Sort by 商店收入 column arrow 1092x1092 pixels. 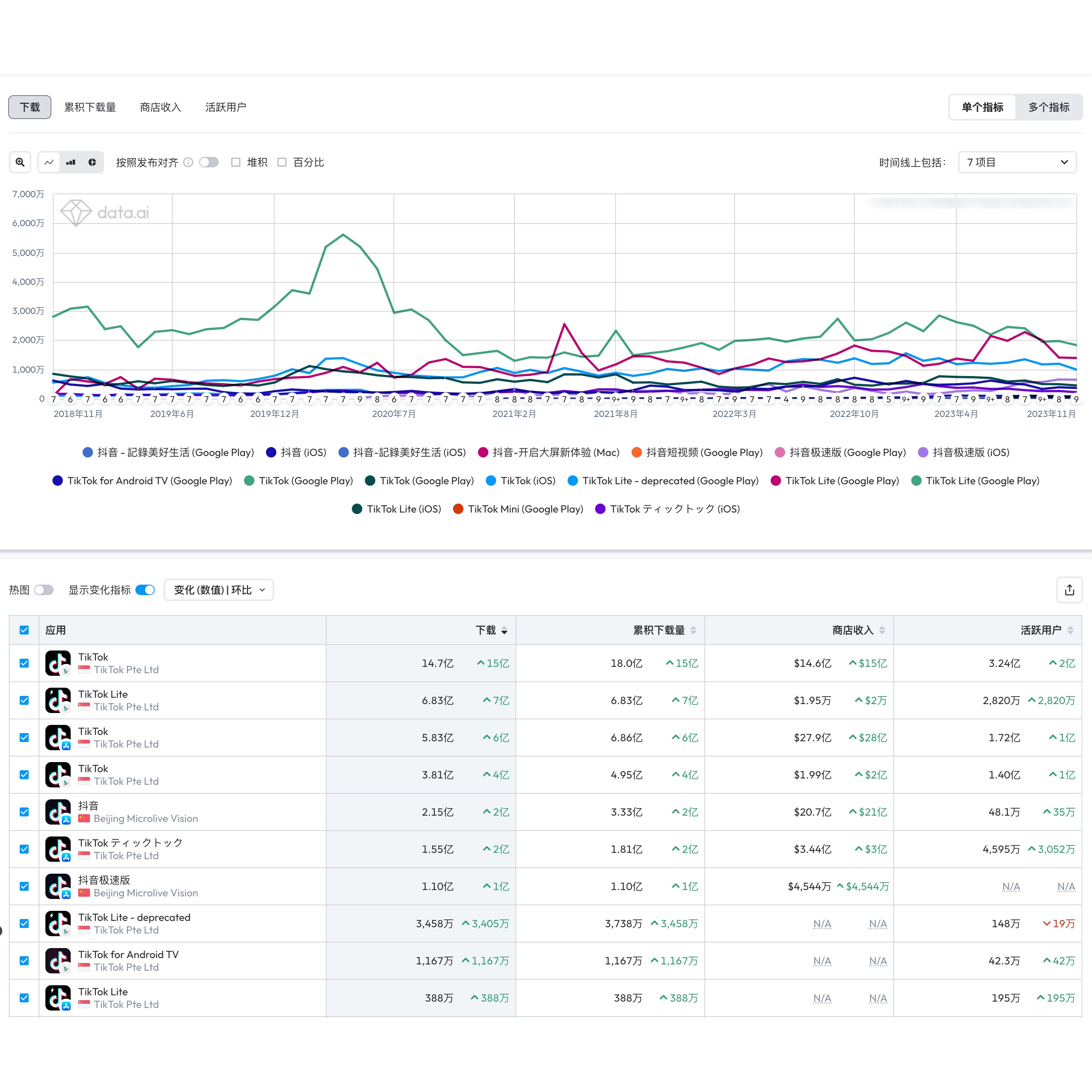(882, 631)
